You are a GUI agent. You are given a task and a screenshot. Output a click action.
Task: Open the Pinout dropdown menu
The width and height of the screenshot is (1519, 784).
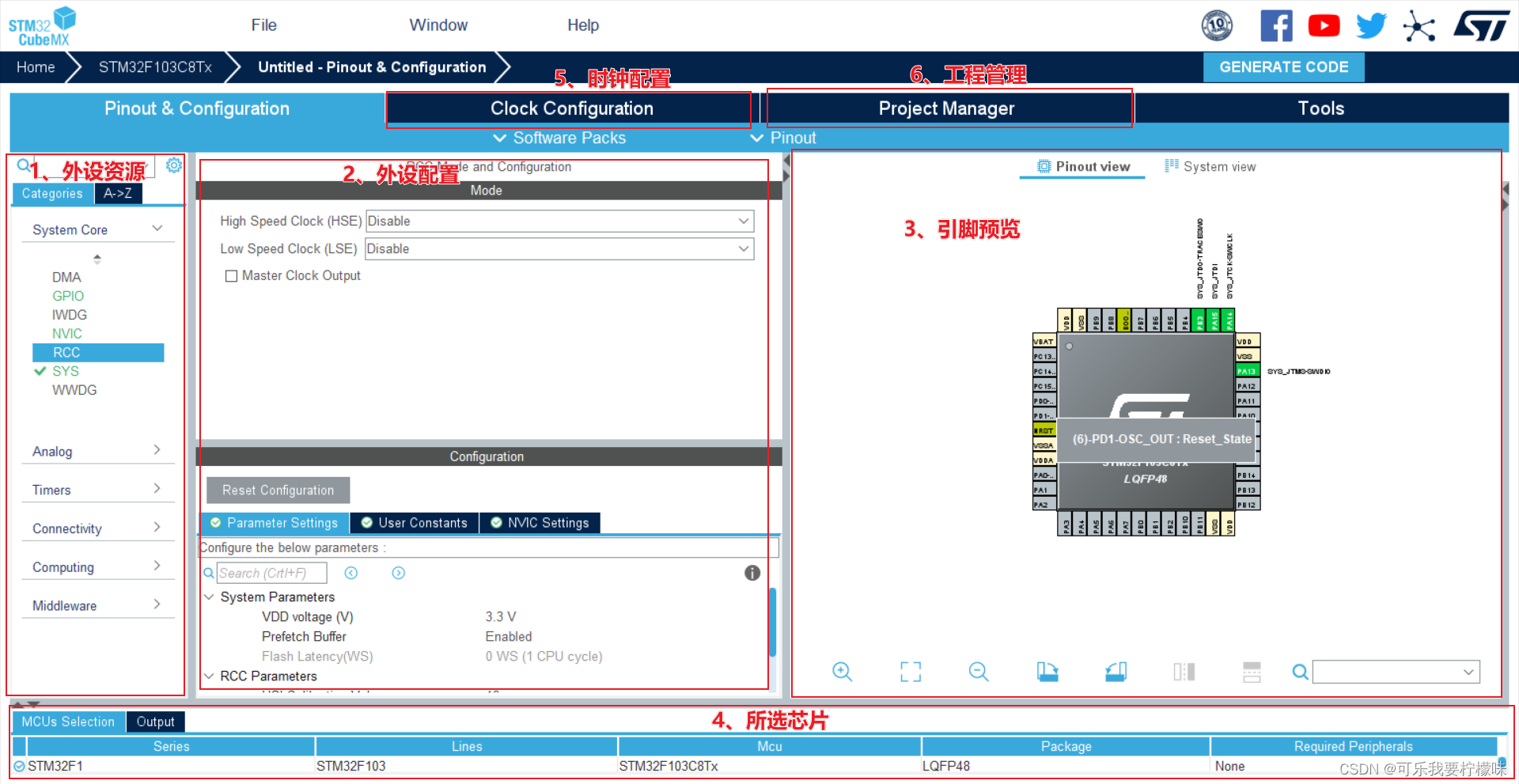point(782,138)
